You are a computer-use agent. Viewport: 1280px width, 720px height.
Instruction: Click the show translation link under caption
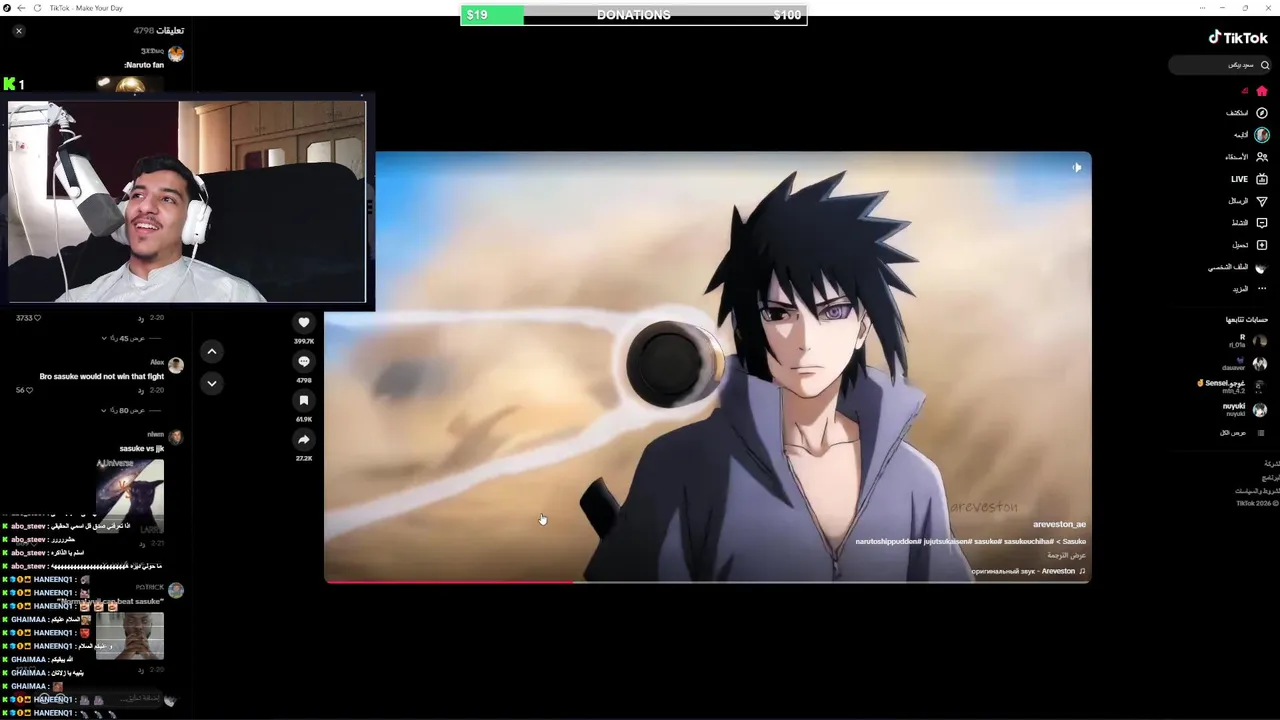point(1067,555)
